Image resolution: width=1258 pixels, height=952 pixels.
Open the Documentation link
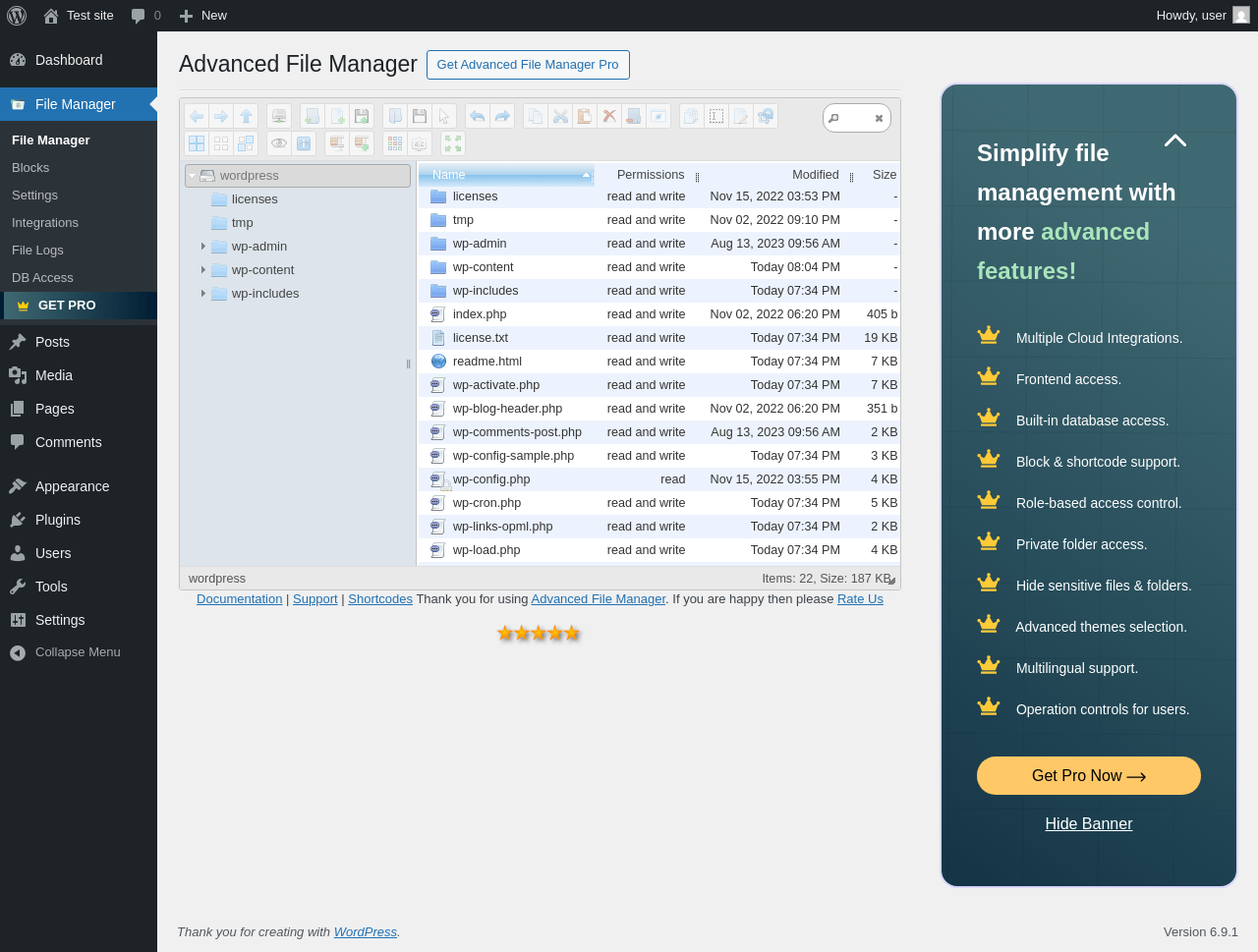[x=240, y=599]
